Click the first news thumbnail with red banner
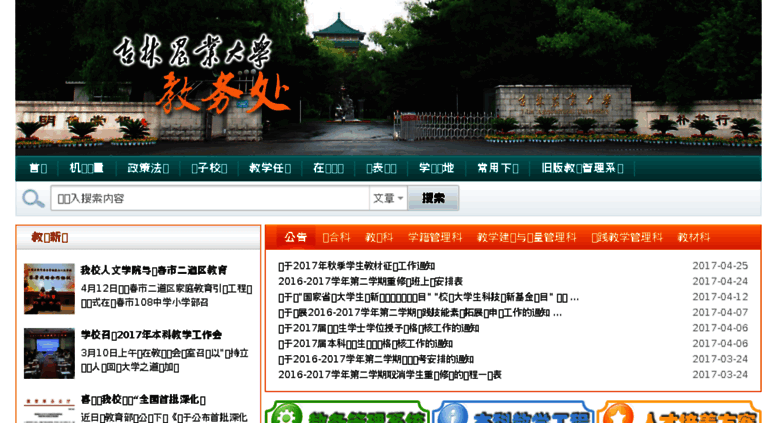The height and width of the screenshot is (423, 777). click(x=49, y=289)
